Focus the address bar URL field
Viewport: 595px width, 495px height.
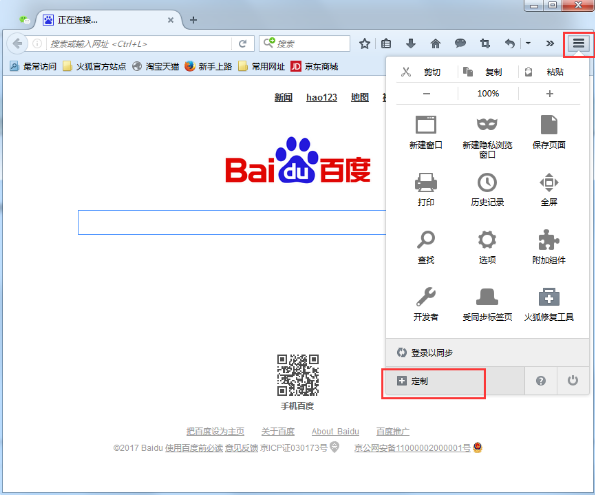[x=139, y=44]
